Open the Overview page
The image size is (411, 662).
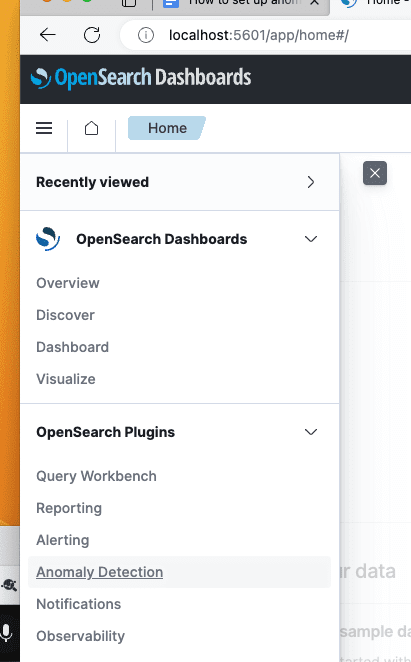[68, 283]
